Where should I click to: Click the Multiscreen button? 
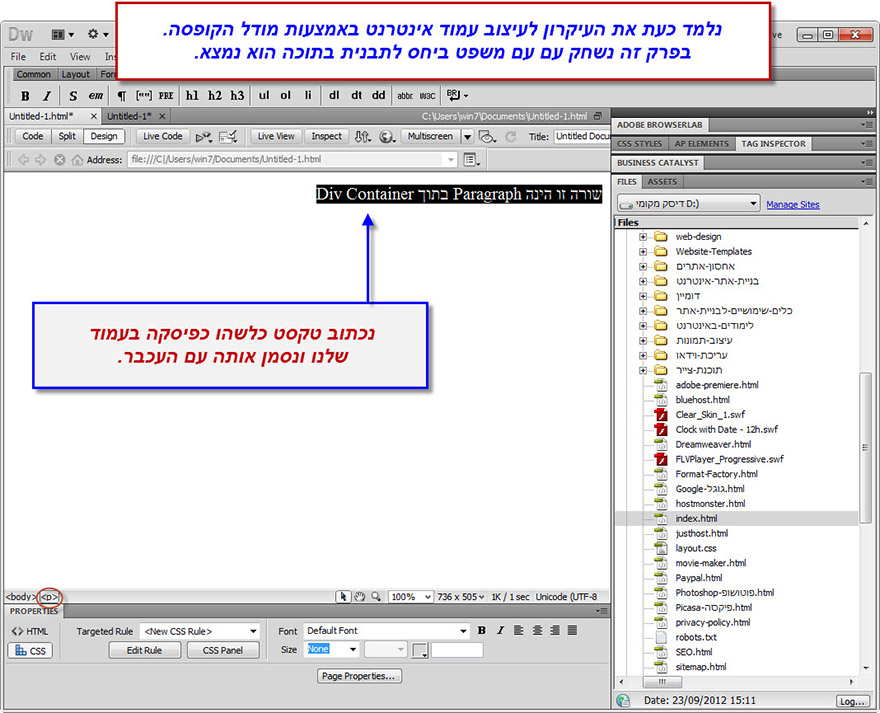[430, 136]
